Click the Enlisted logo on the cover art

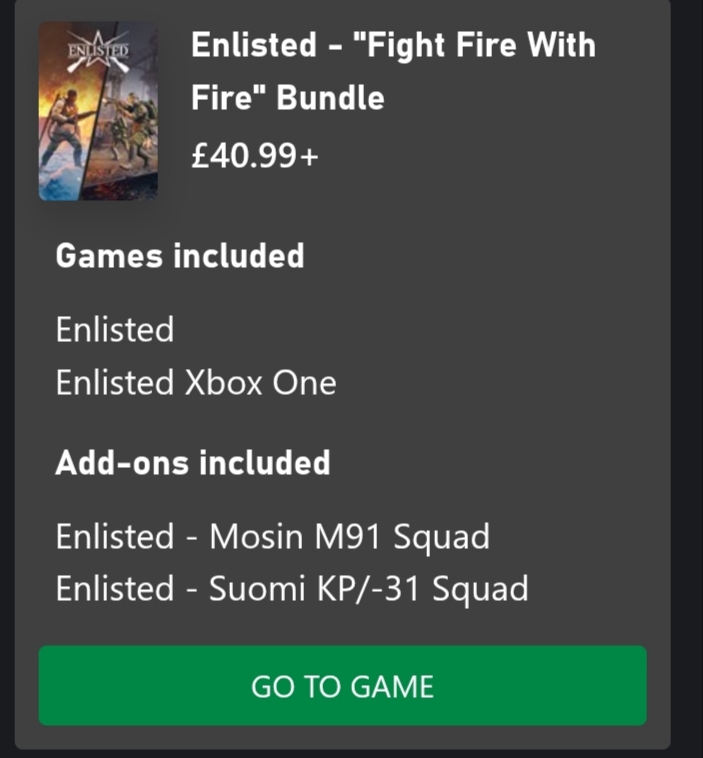pyautogui.click(x=97, y=50)
